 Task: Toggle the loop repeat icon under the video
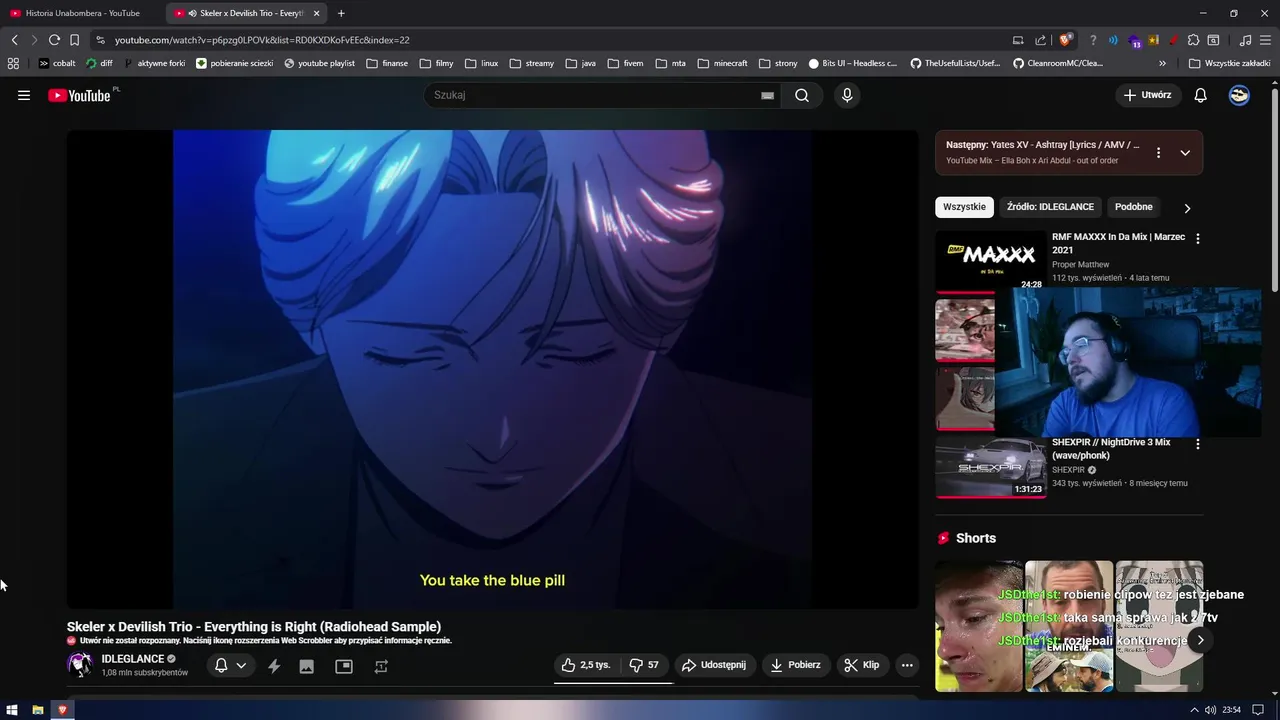pos(381,666)
